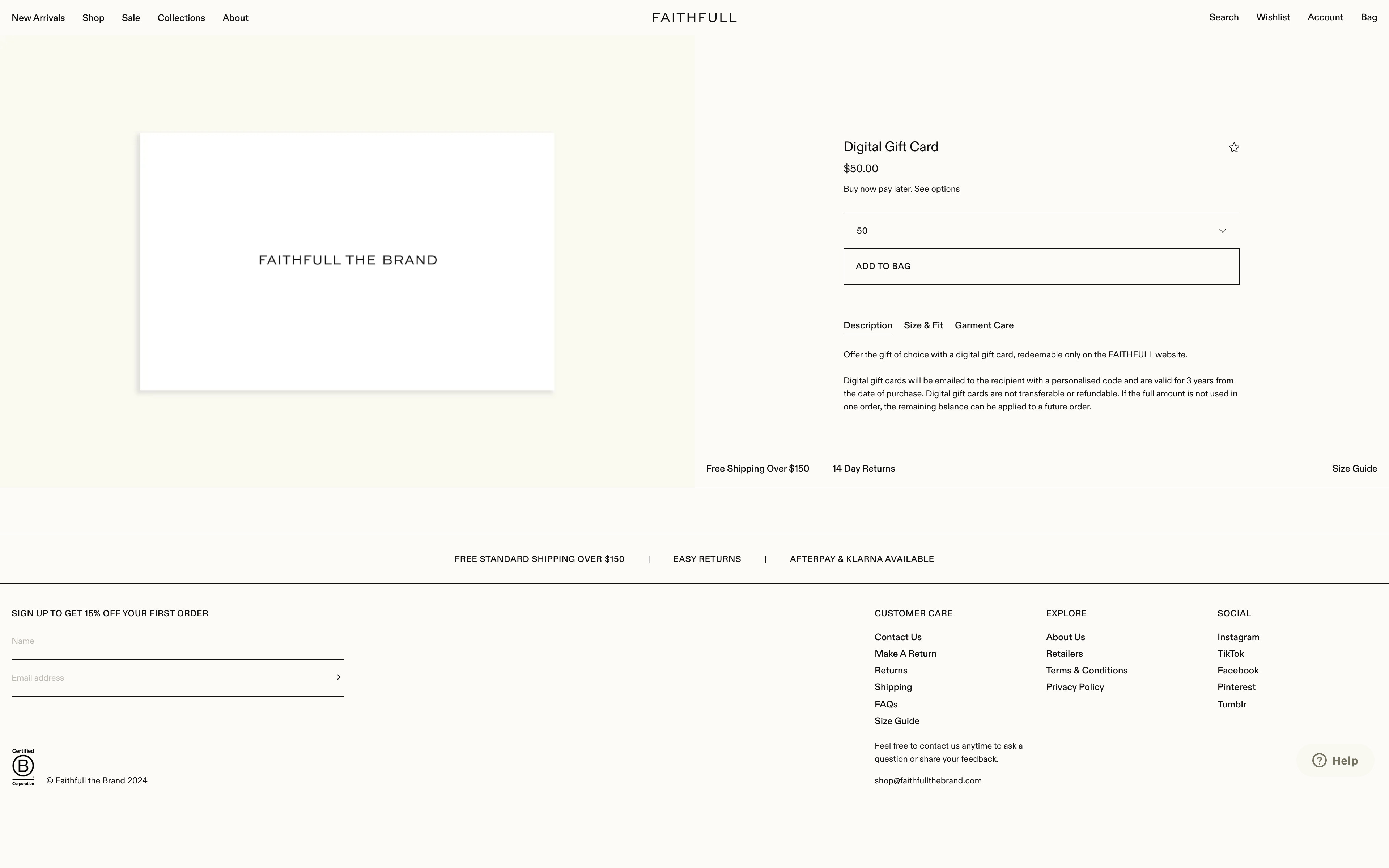Expand the Collections menu
This screenshot has height=868, width=1389.
coord(181,17)
